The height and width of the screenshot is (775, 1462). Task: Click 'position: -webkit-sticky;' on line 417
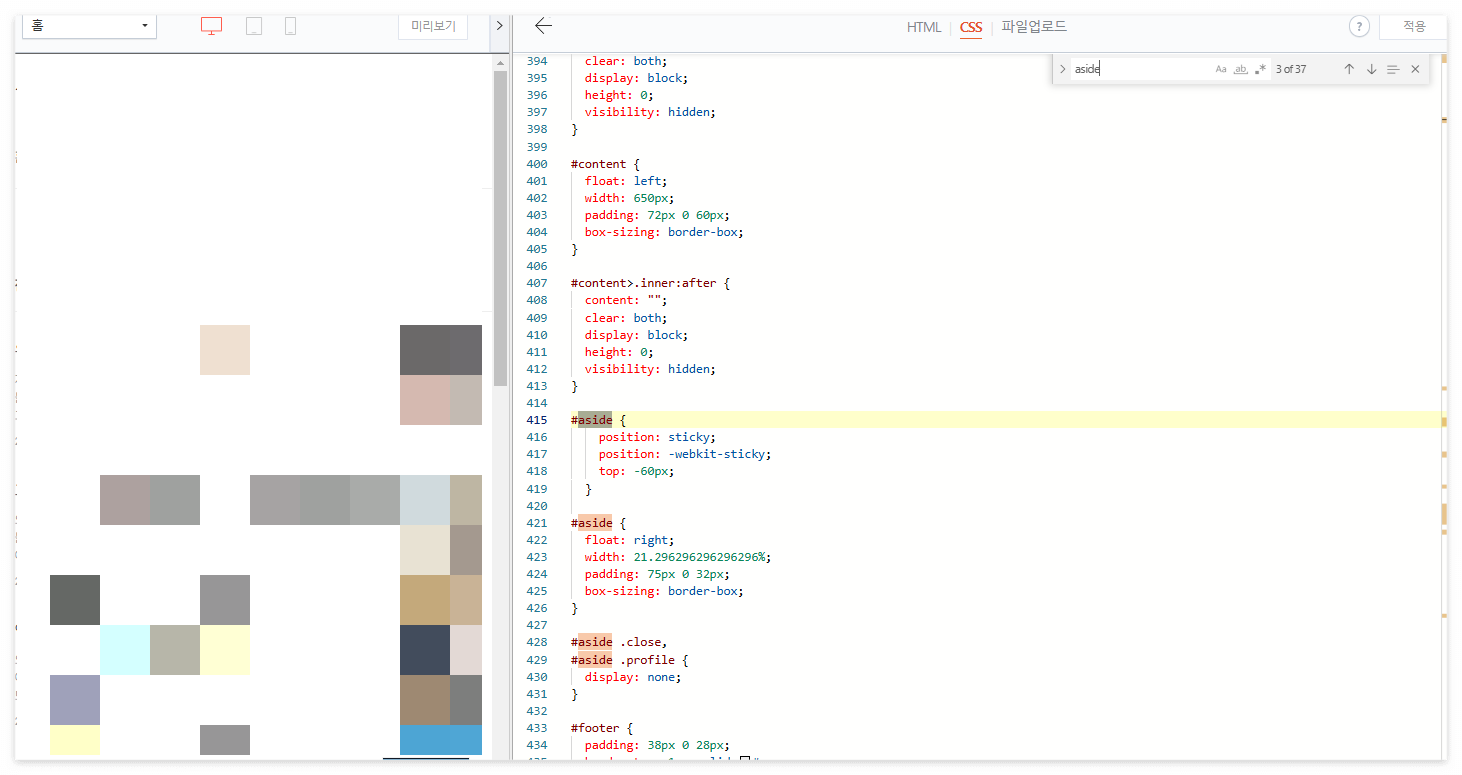tap(685, 454)
